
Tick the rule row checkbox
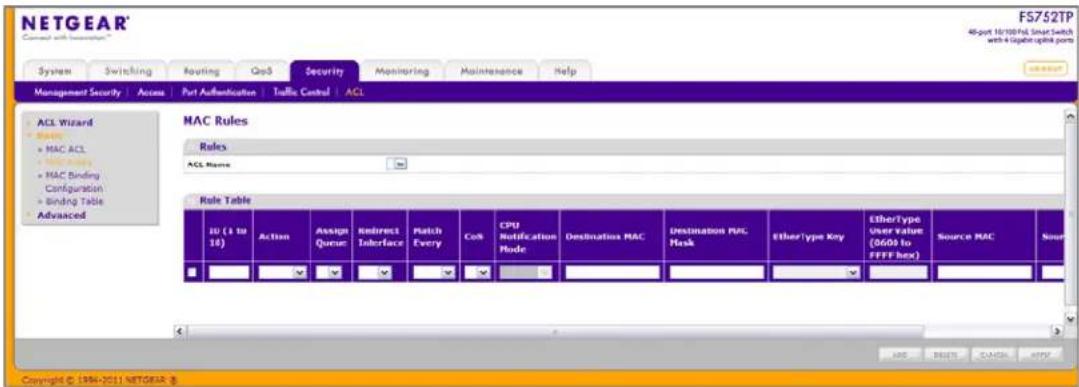coord(193,273)
